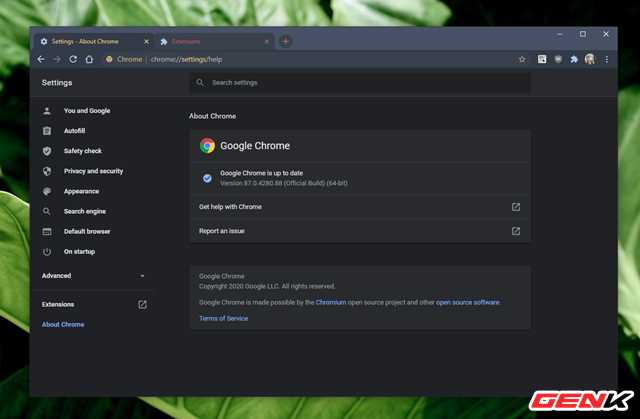
Task: Open the profile avatar menu
Action: pos(590,59)
